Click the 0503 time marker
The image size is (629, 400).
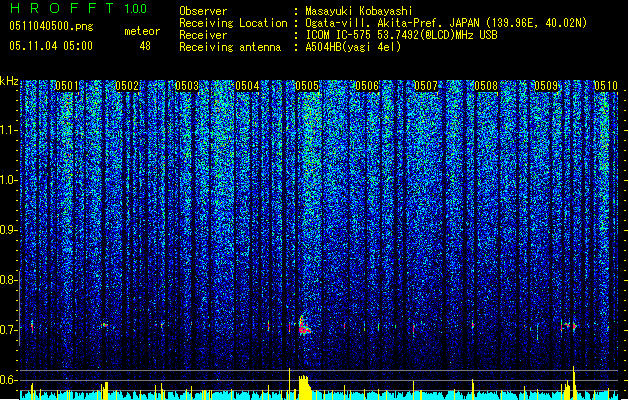(187, 86)
